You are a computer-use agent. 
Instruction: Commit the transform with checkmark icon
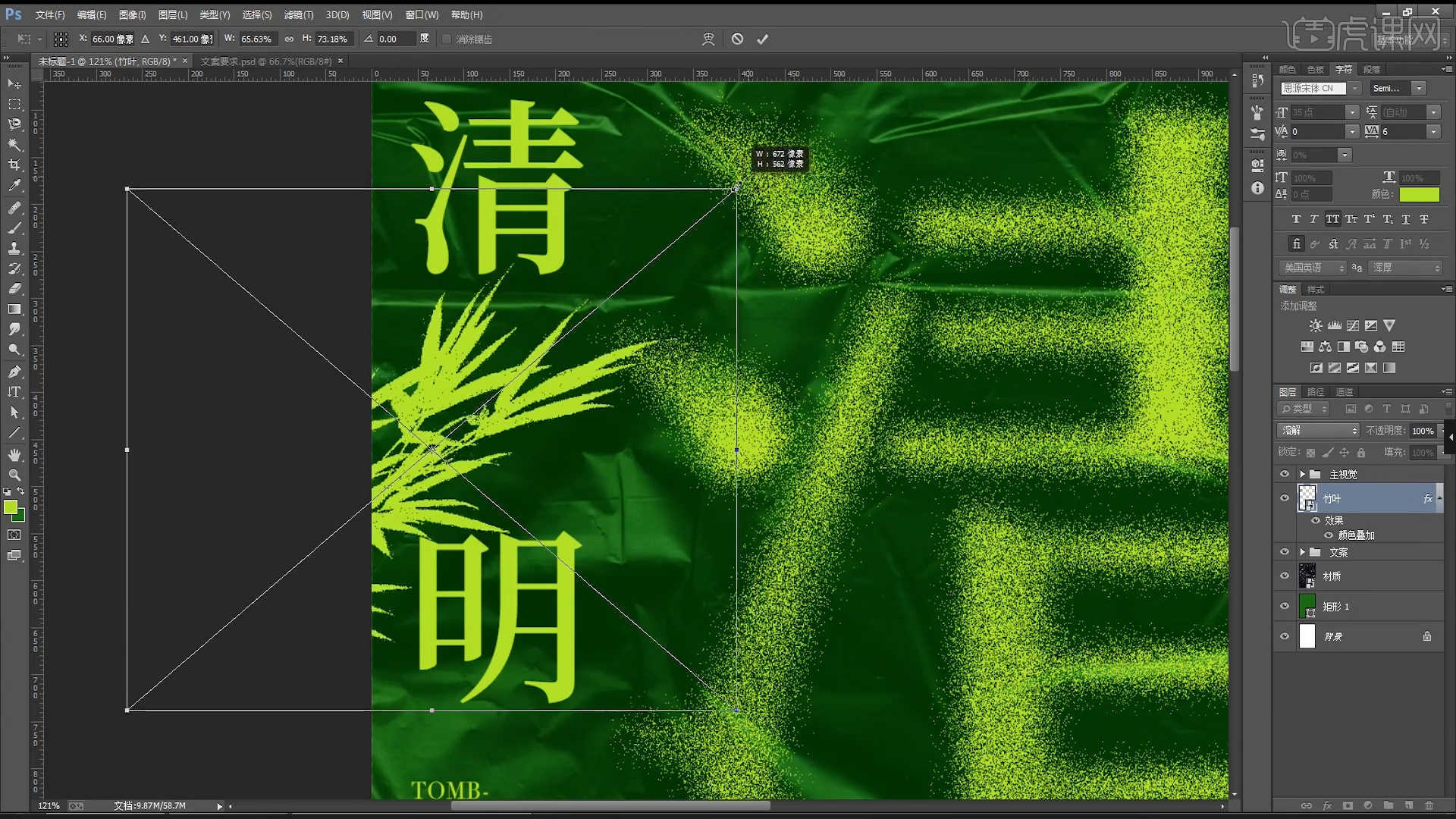coord(762,39)
